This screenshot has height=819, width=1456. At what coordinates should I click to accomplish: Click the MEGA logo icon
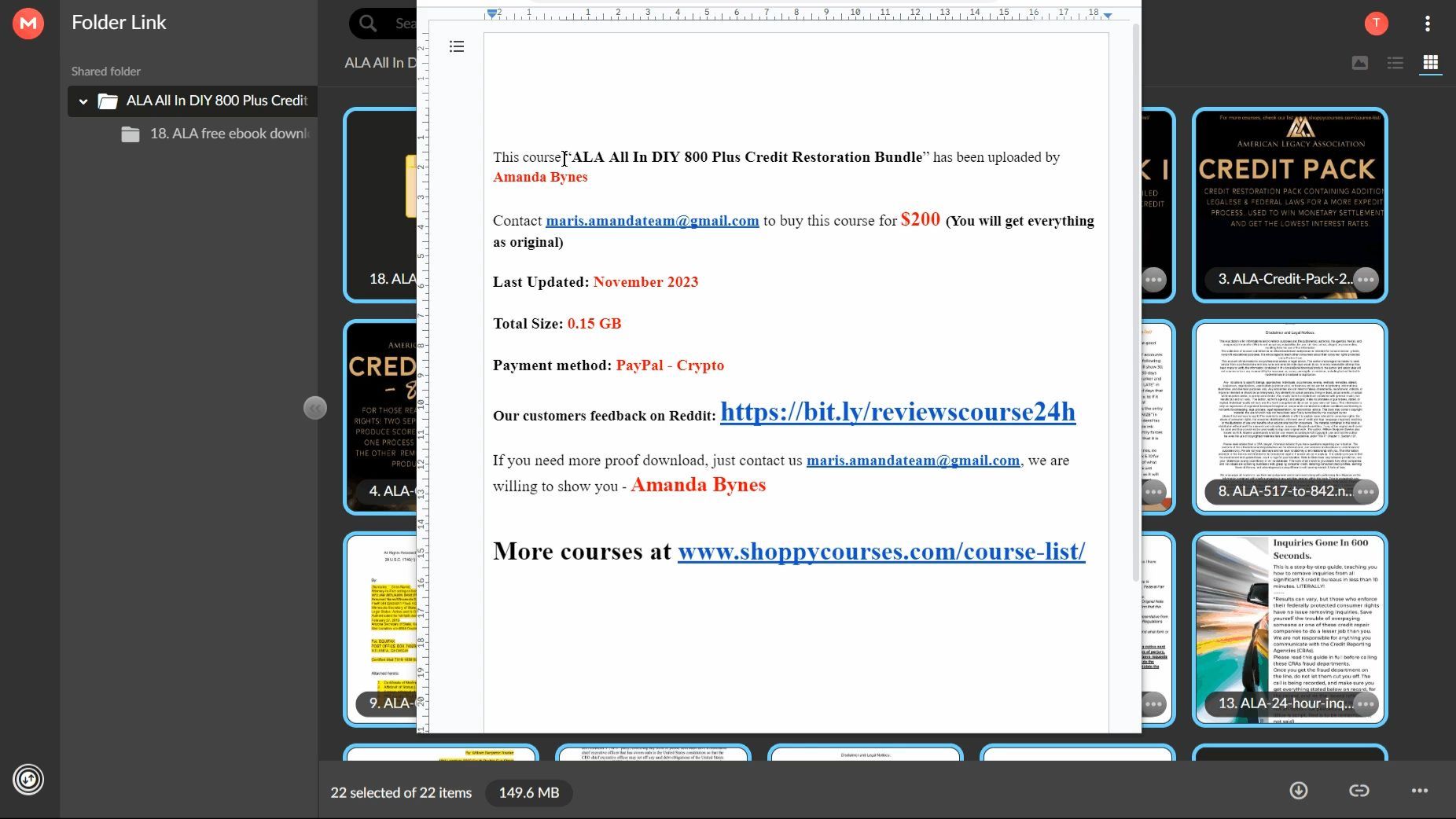(x=28, y=24)
